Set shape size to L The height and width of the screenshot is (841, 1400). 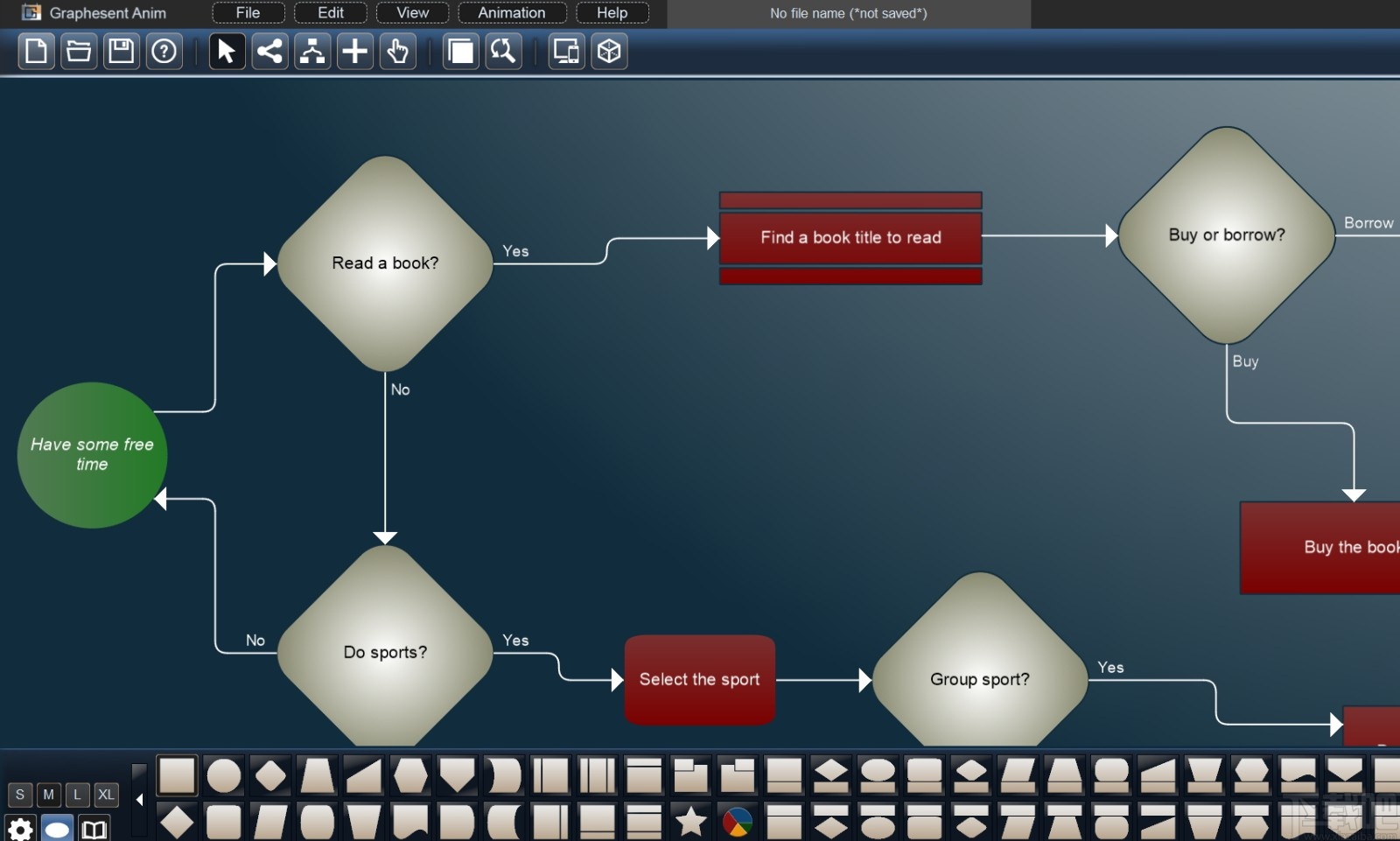coord(78,795)
